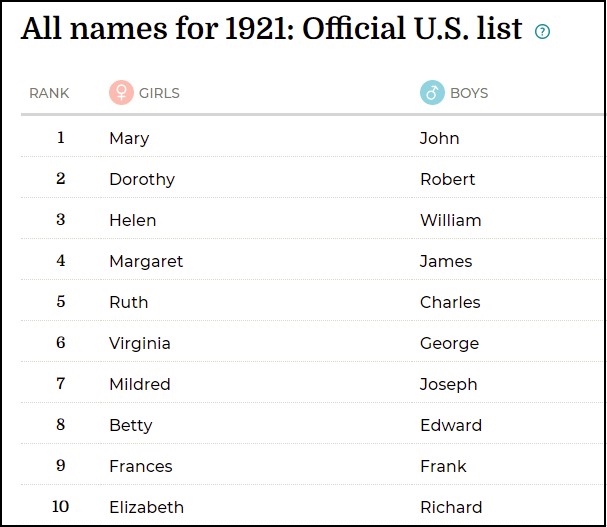Choose the boy name Charles

point(450,302)
